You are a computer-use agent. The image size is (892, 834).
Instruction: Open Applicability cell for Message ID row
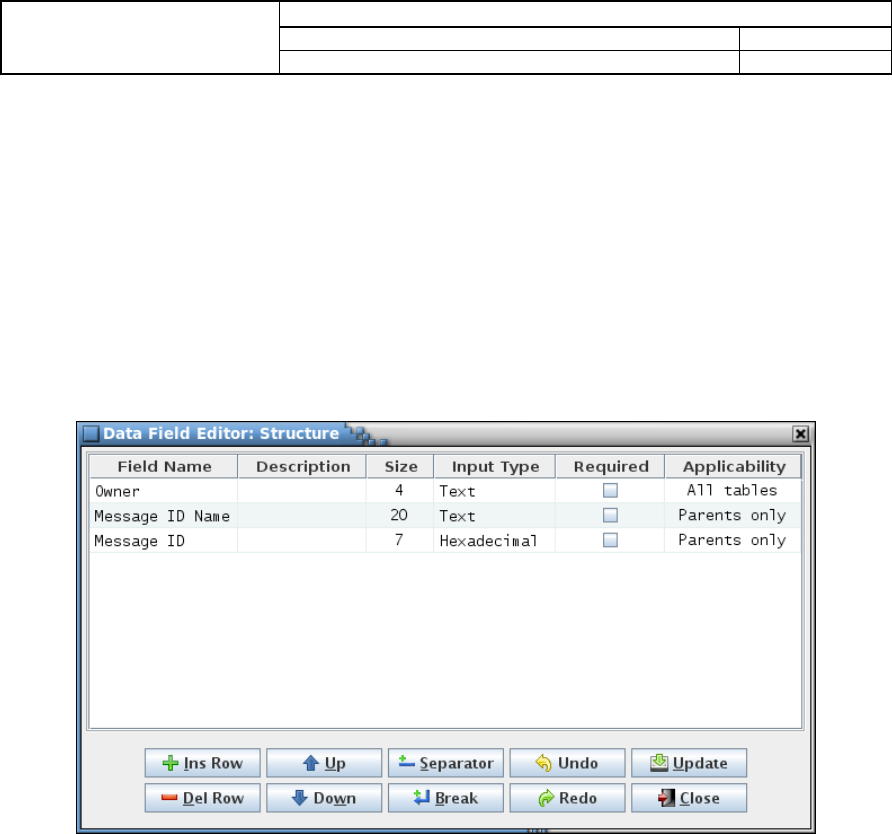pyautogui.click(x=733, y=540)
